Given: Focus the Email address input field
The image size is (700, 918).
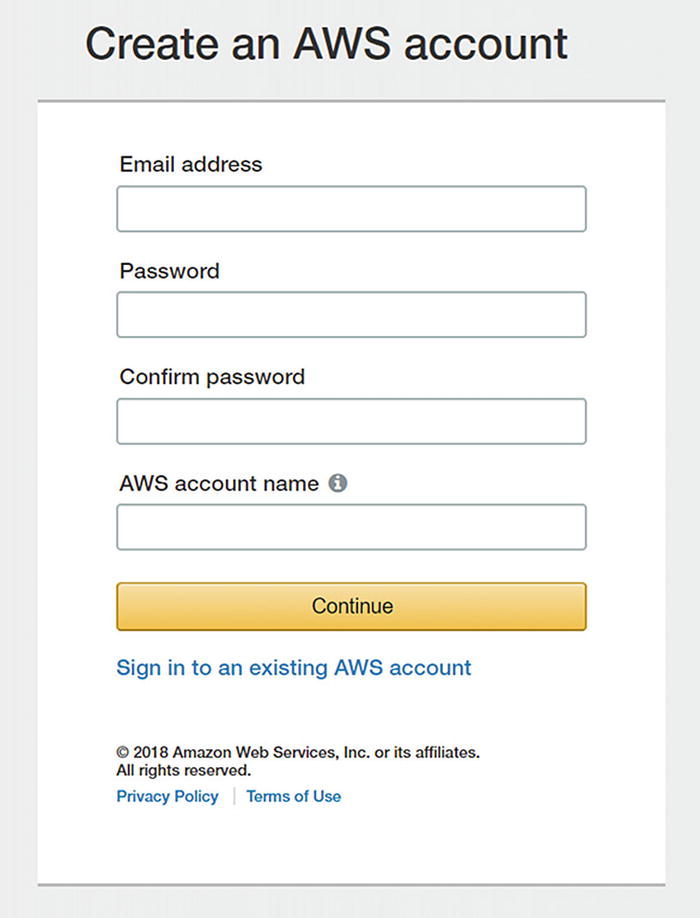Looking at the screenshot, I should 351,209.
